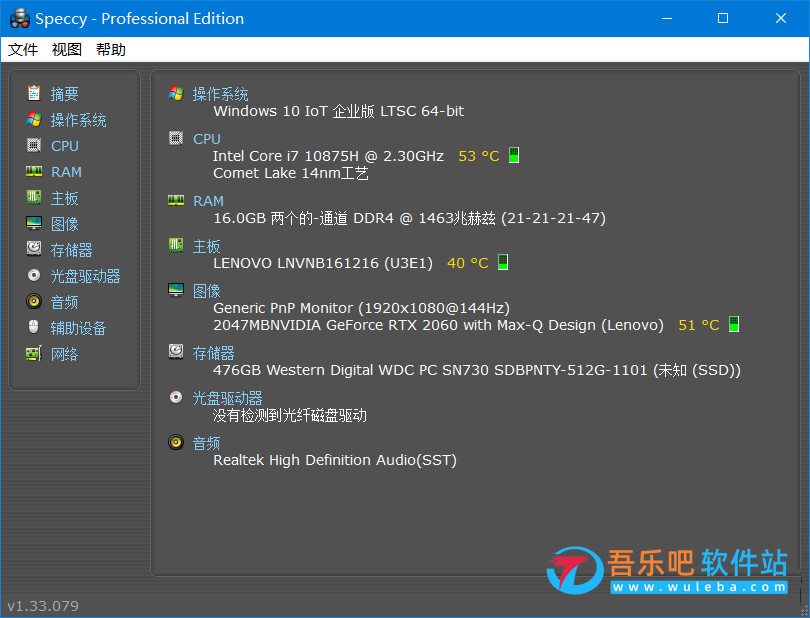Click the hard drive icon beside sidebar 存储器
Image resolution: width=810 pixels, height=618 pixels.
click(x=34, y=249)
